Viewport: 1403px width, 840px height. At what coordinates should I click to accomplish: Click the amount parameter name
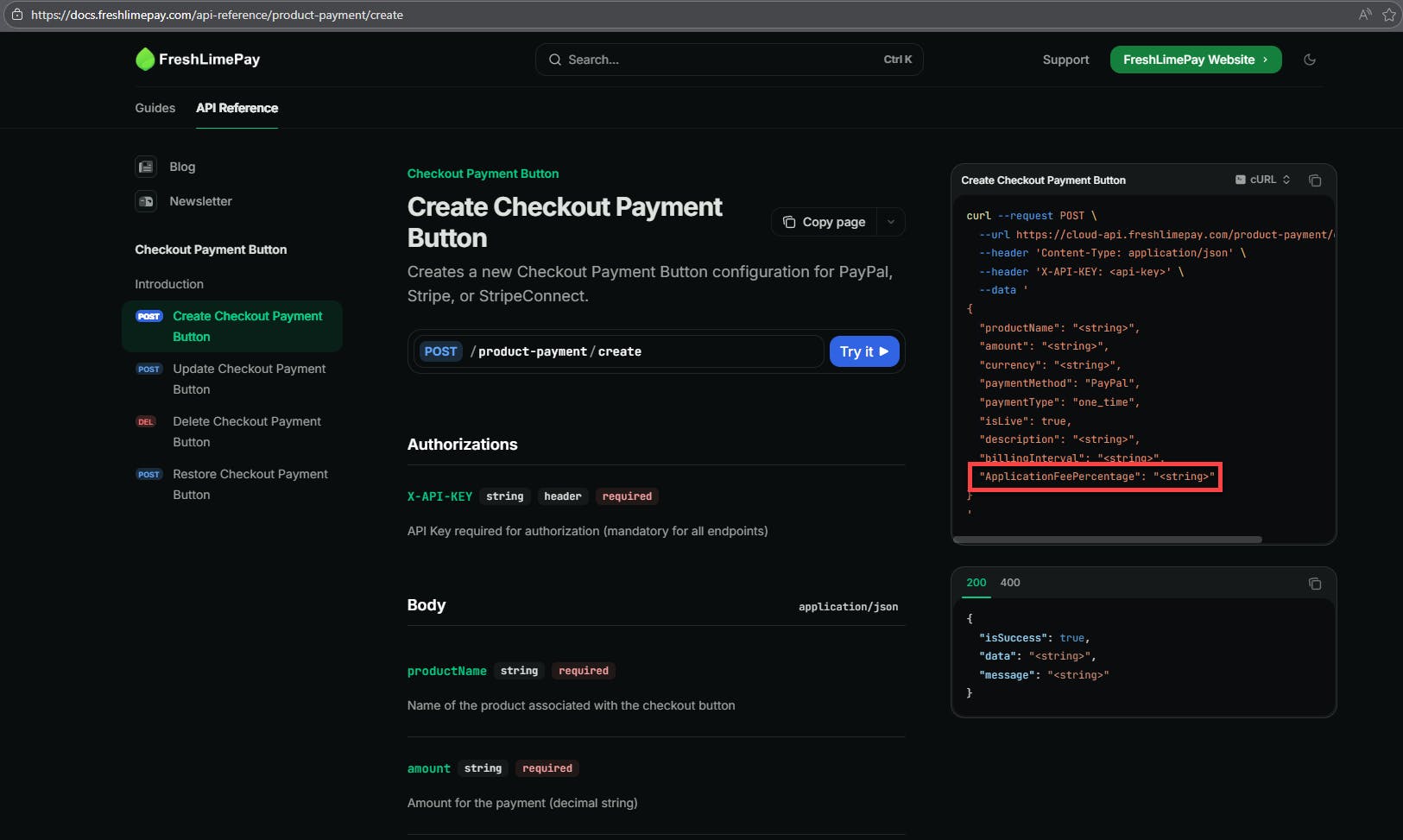pyautogui.click(x=429, y=768)
